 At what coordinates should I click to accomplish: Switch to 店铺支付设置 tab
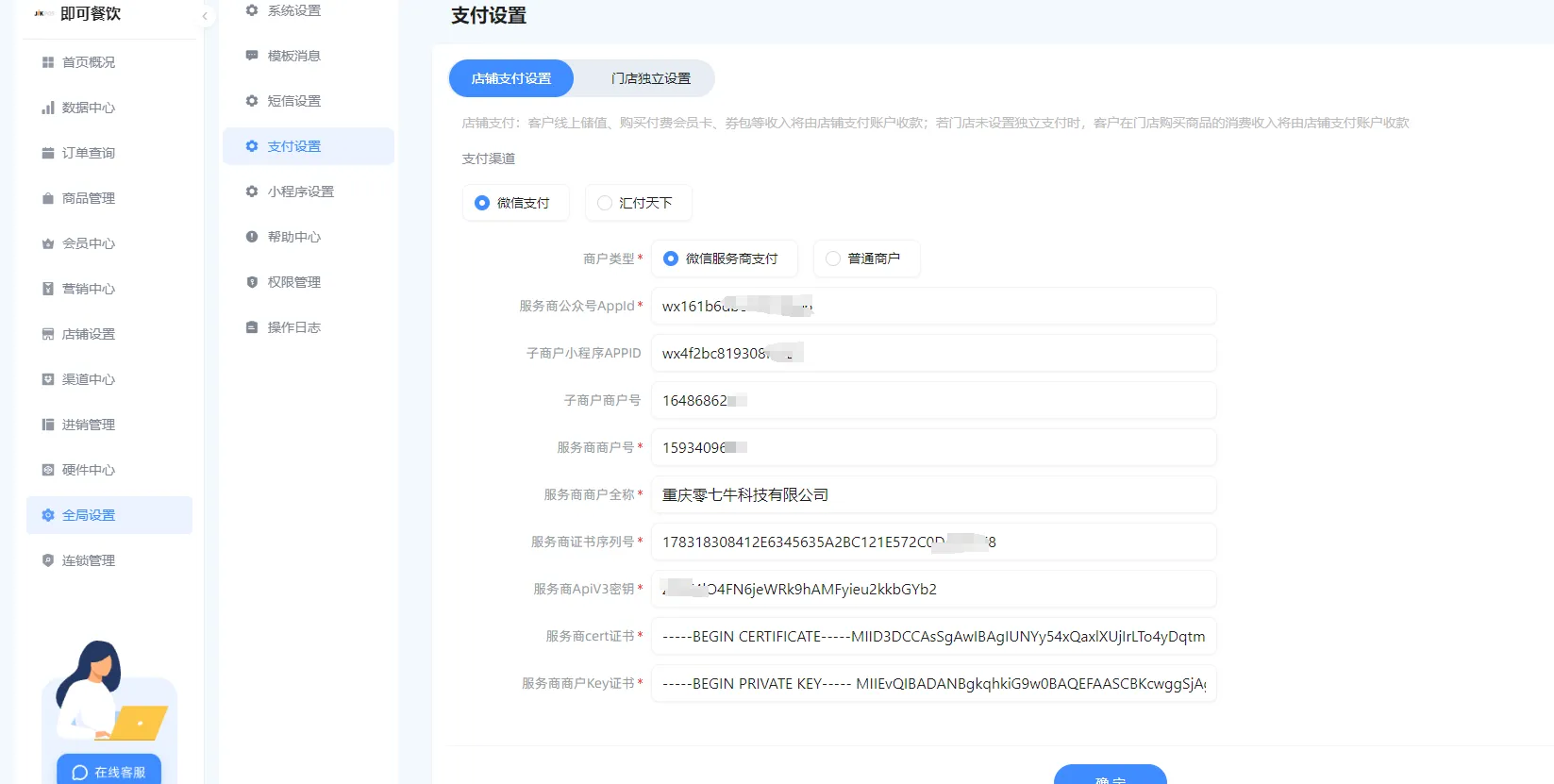tap(511, 78)
